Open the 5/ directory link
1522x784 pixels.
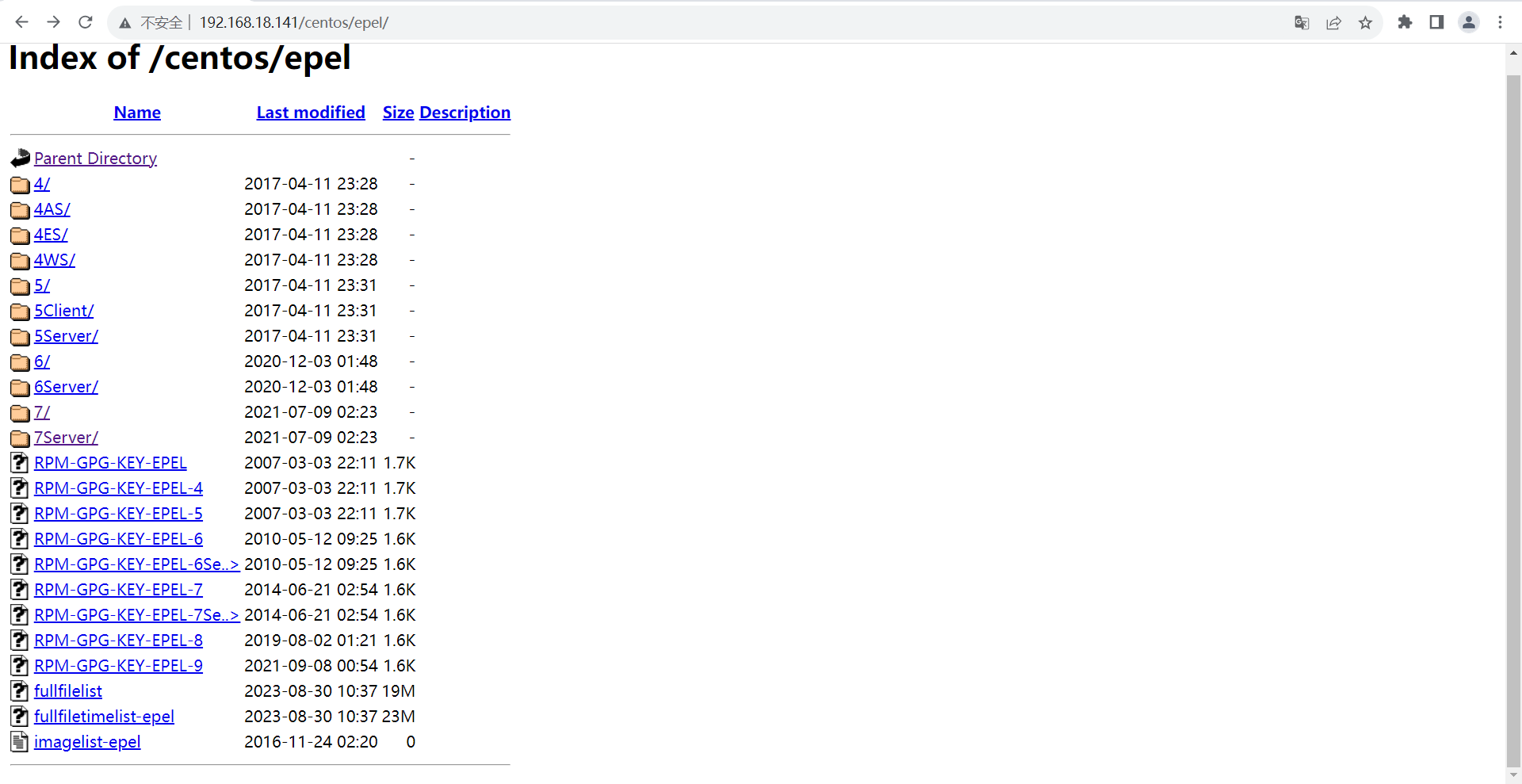click(42, 285)
